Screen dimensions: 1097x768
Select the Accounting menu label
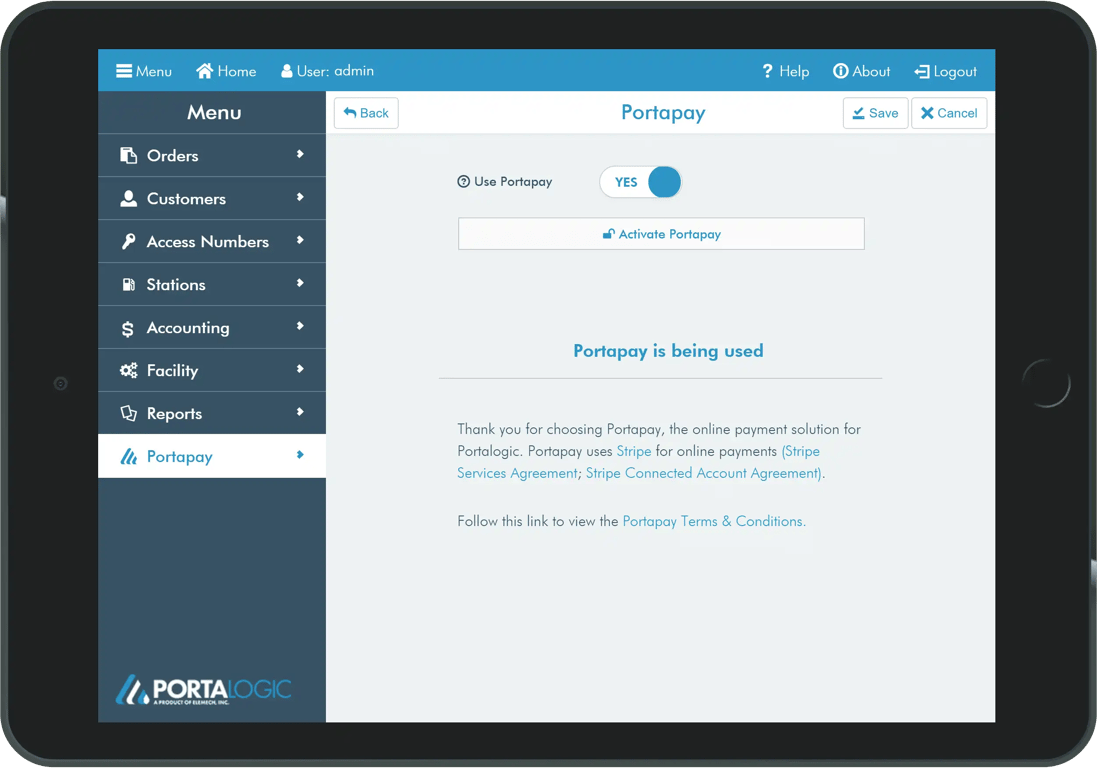point(187,328)
